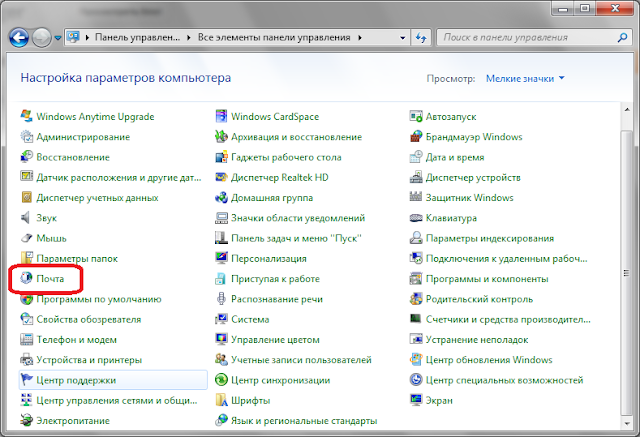Open the Мышь icon
Image resolution: width=640 pixels, height=437 pixels.
[x=27, y=238]
